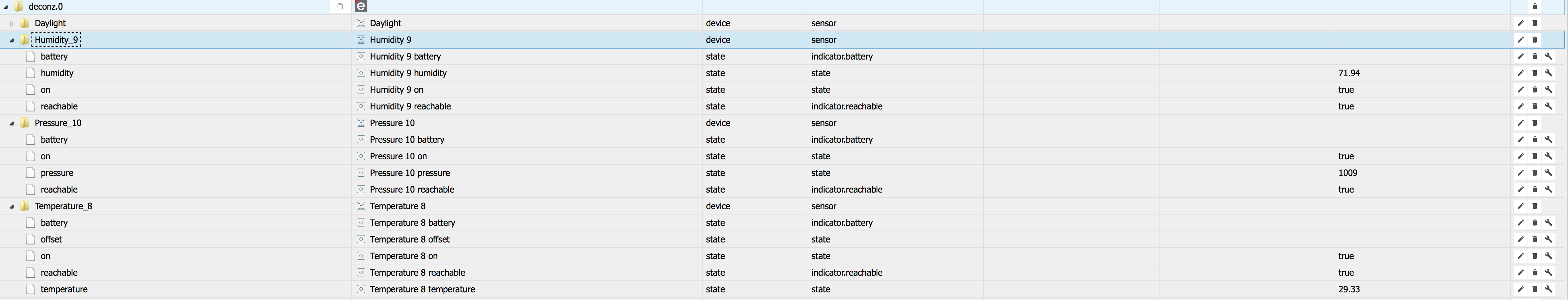Screen dimensions: 1568x300
Task: Click the name cell 'Temperature 8 temperature'
Action: click(422, 290)
